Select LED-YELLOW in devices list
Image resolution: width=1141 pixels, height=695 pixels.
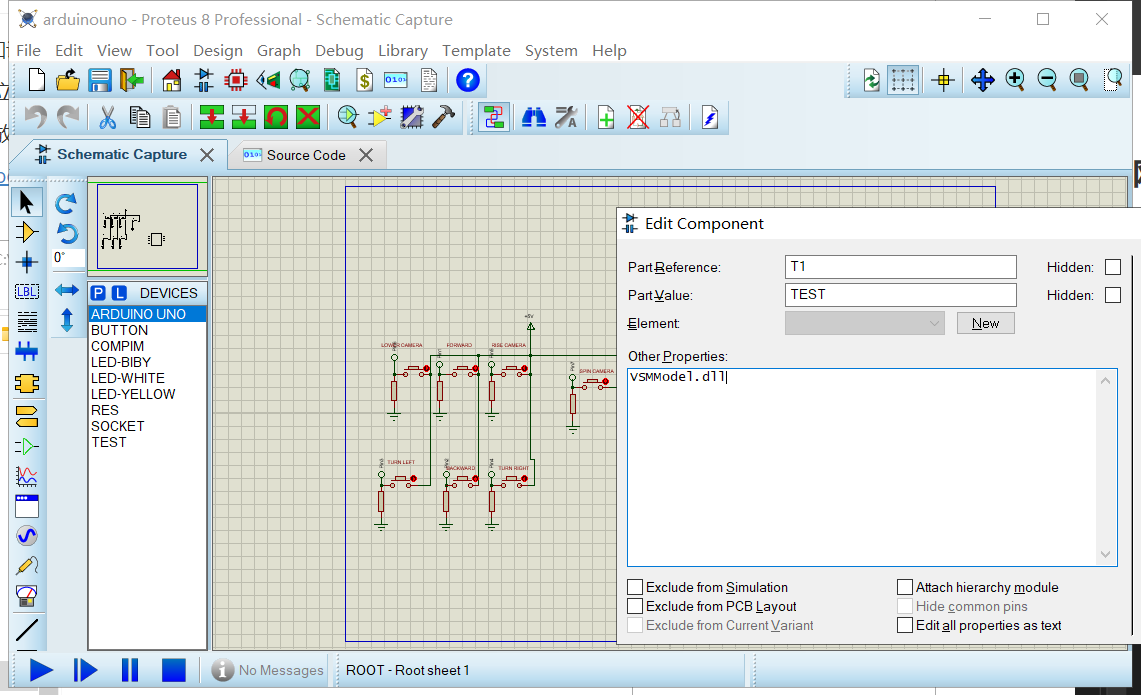point(148,394)
